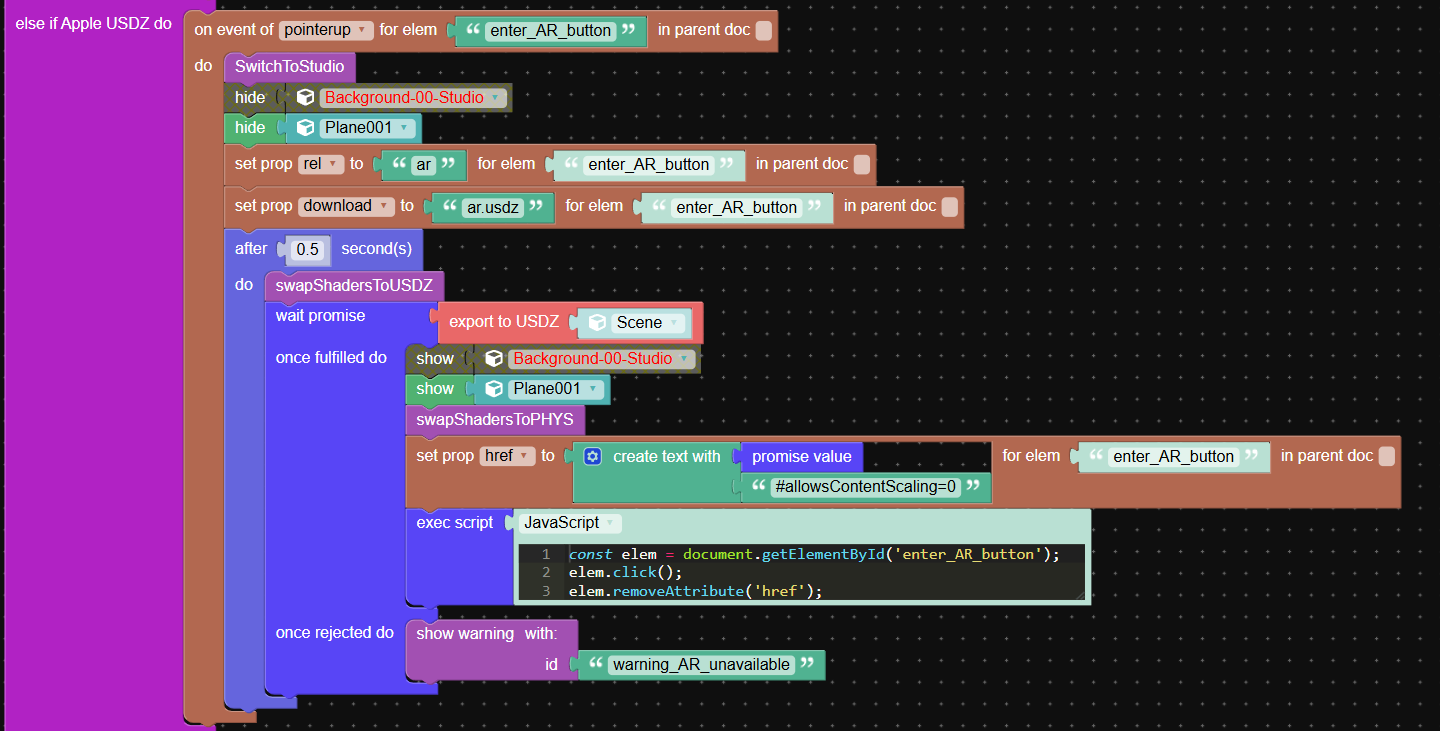Select the swapShadersToUSDZ procedure block
This screenshot has width=1440, height=731.
(x=354, y=286)
